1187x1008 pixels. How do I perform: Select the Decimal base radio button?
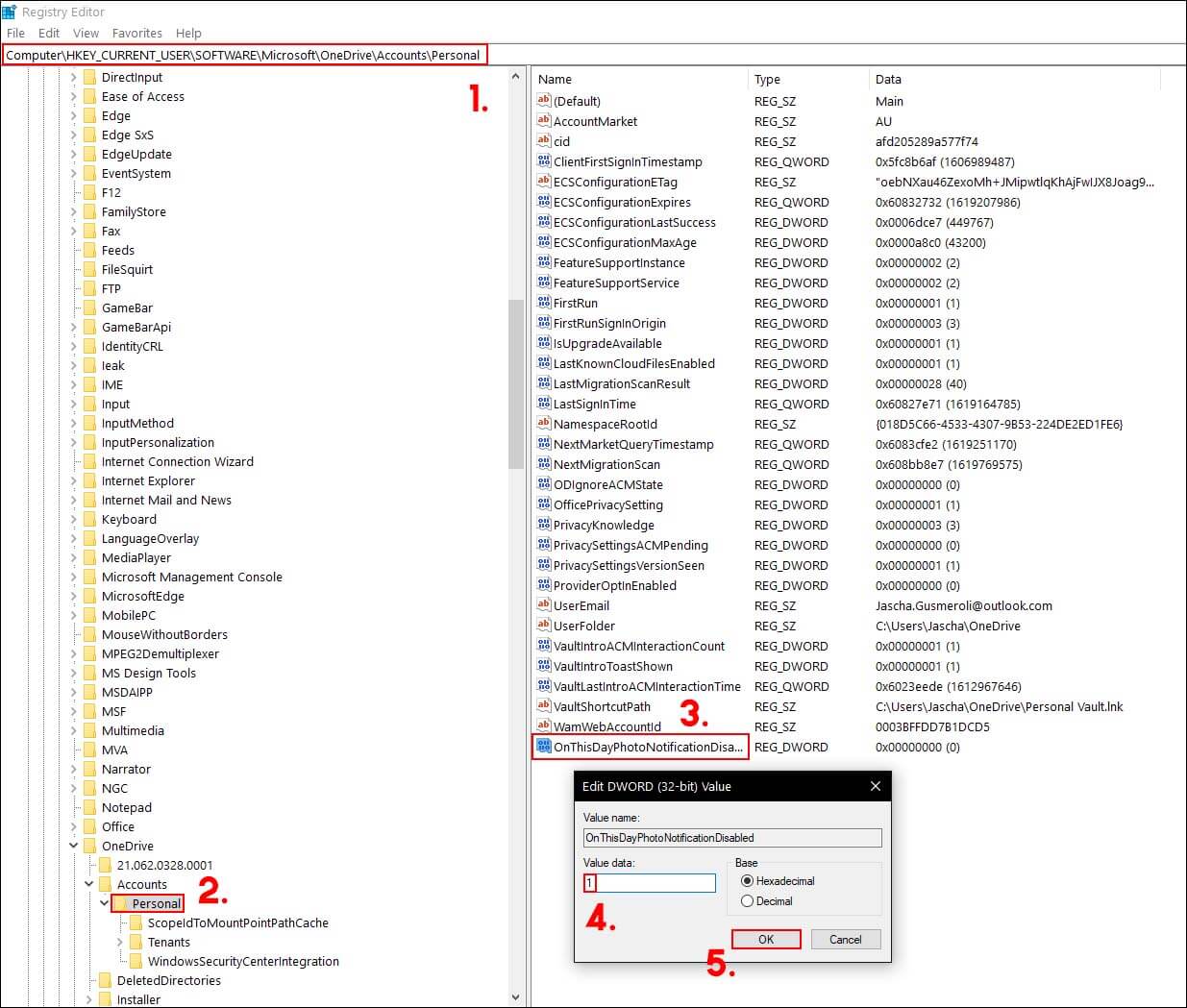pos(747,901)
